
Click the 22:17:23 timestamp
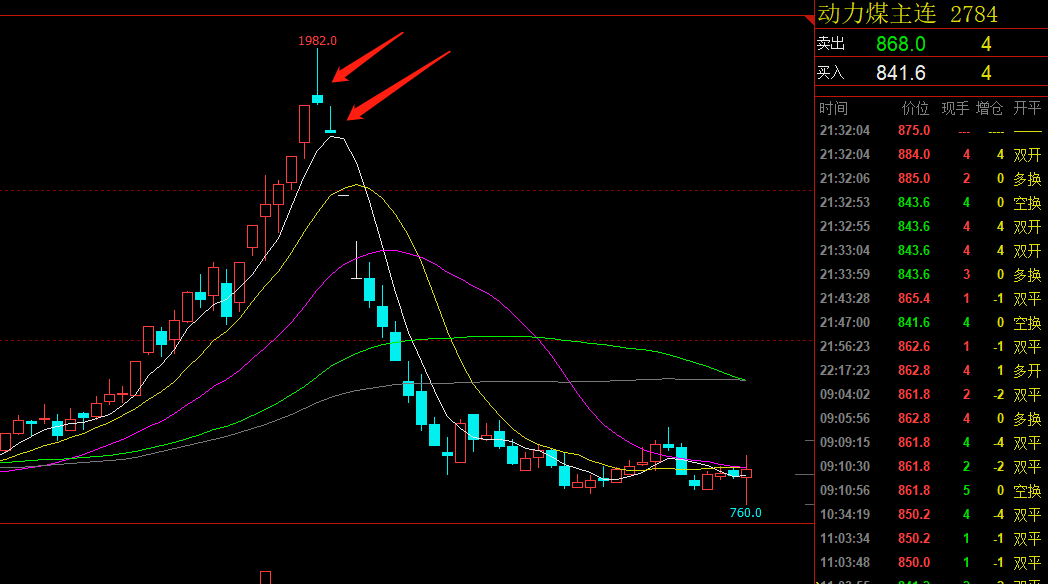[845, 371]
